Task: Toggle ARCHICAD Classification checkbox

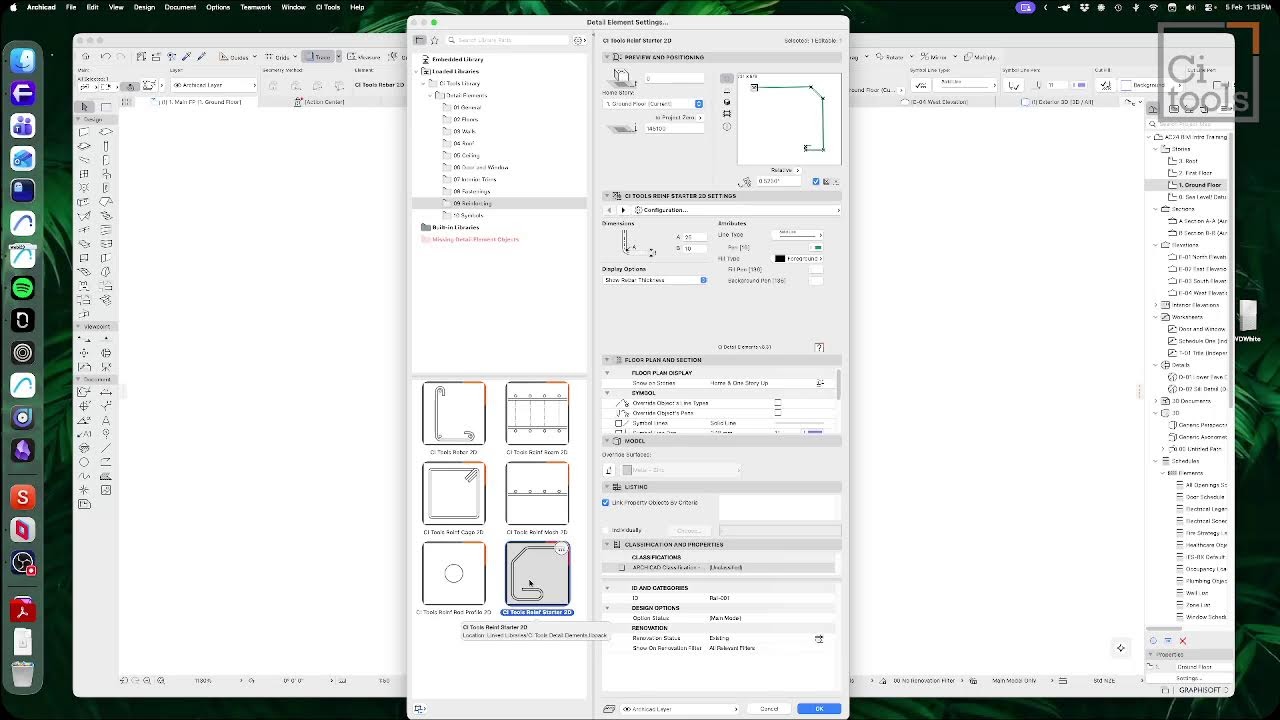Action: point(621,568)
